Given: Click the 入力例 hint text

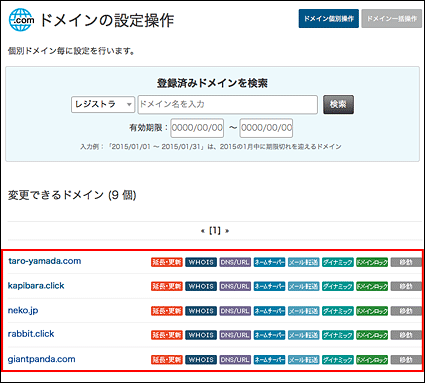Looking at the screenshot, I should point(211,147).
